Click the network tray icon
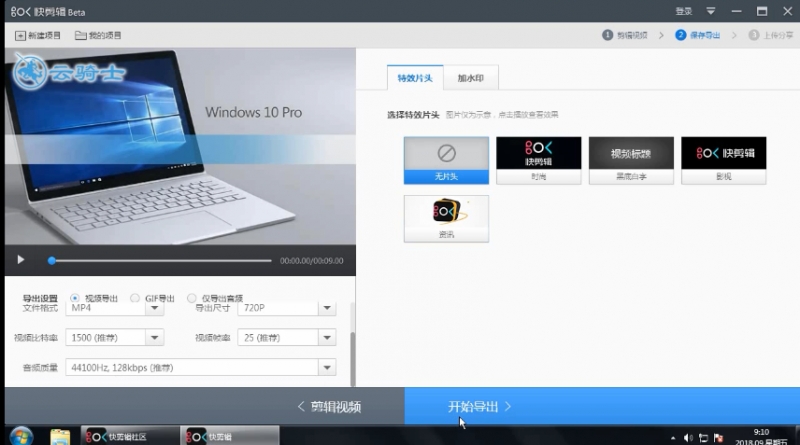 point(703,438)
